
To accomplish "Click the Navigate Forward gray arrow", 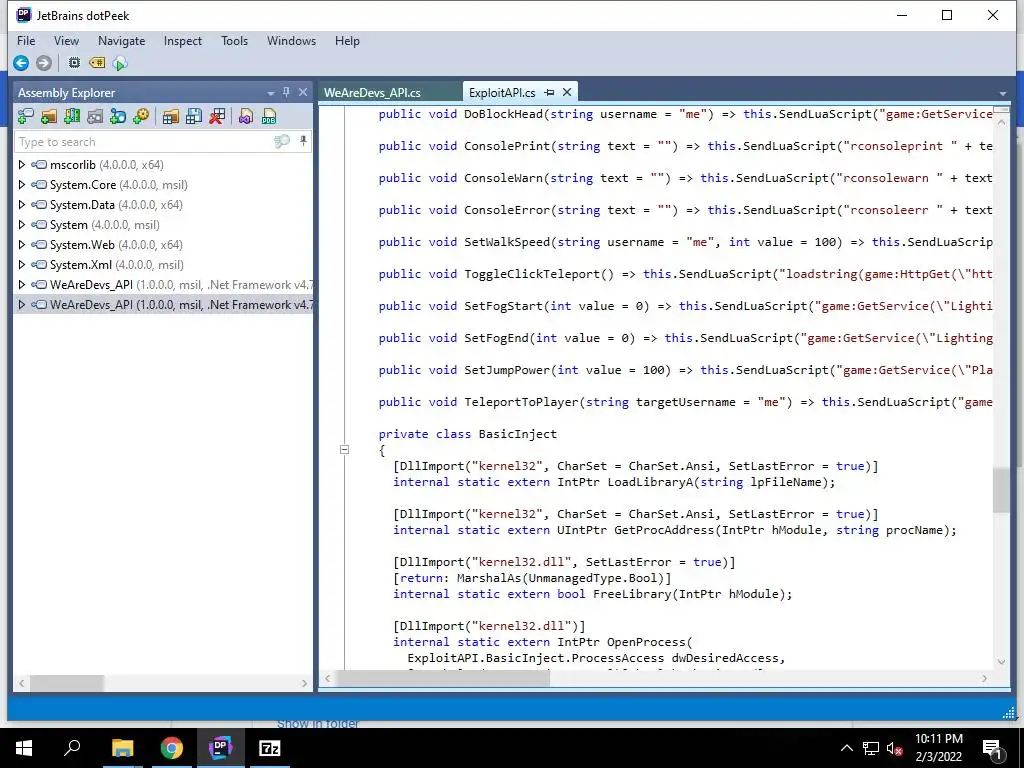I will (x=44, y=63).
